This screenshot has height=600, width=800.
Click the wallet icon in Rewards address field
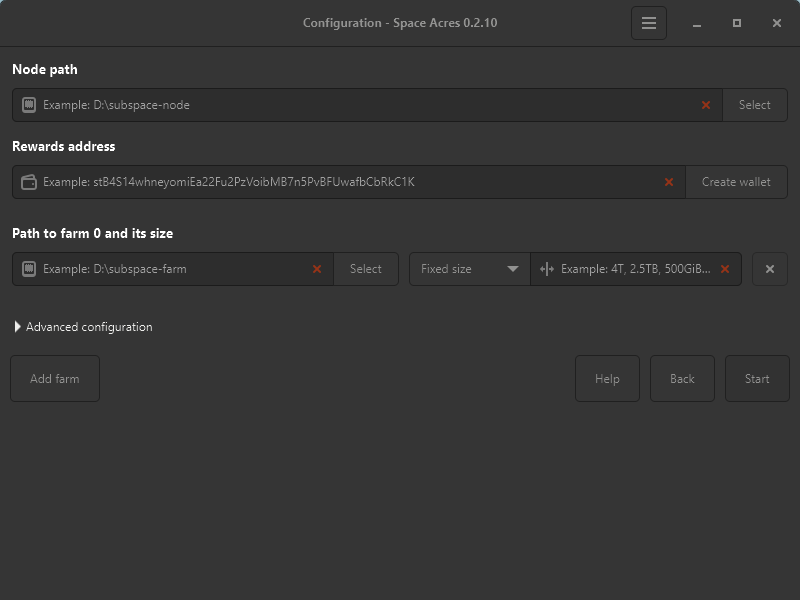pos(29,182)
